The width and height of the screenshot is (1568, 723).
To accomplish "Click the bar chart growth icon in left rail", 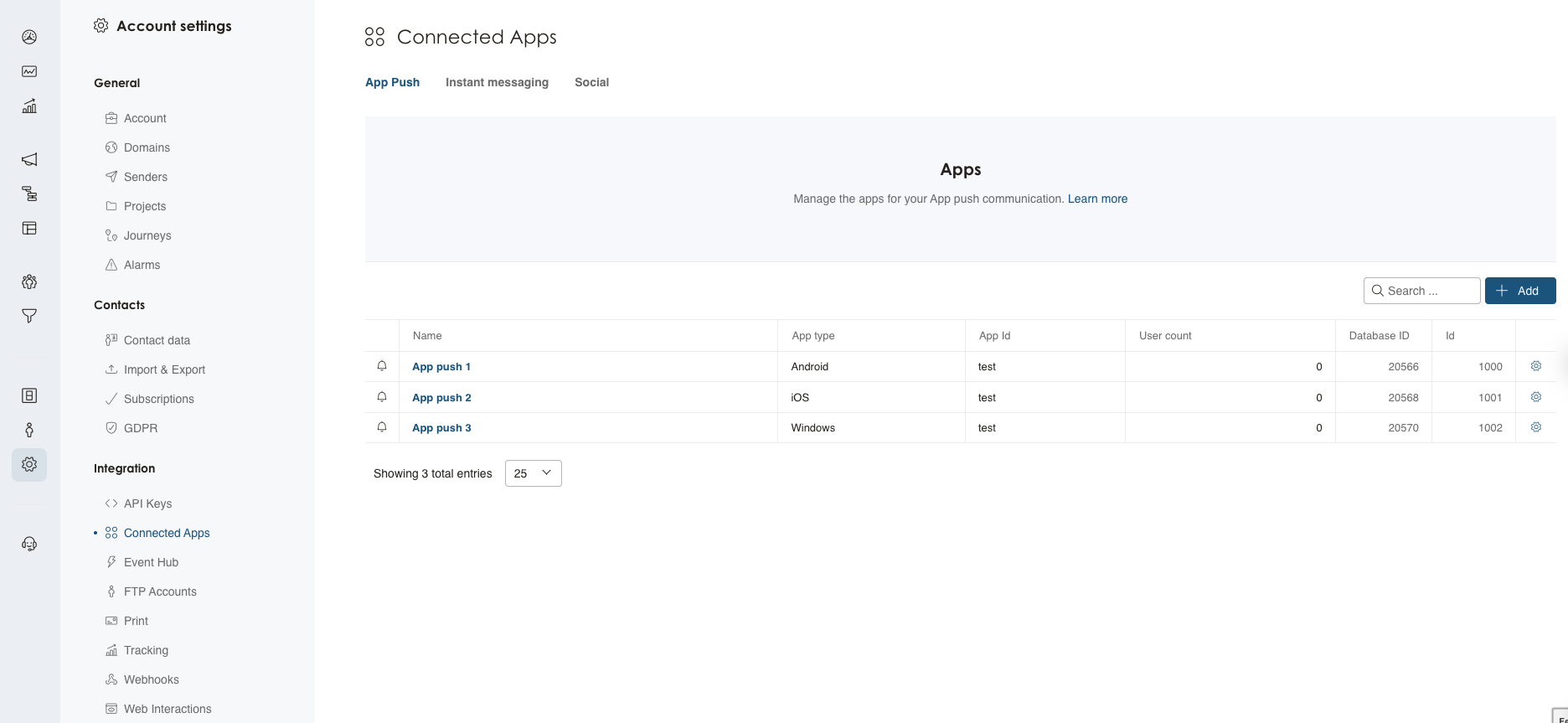I will coord(29,106).
